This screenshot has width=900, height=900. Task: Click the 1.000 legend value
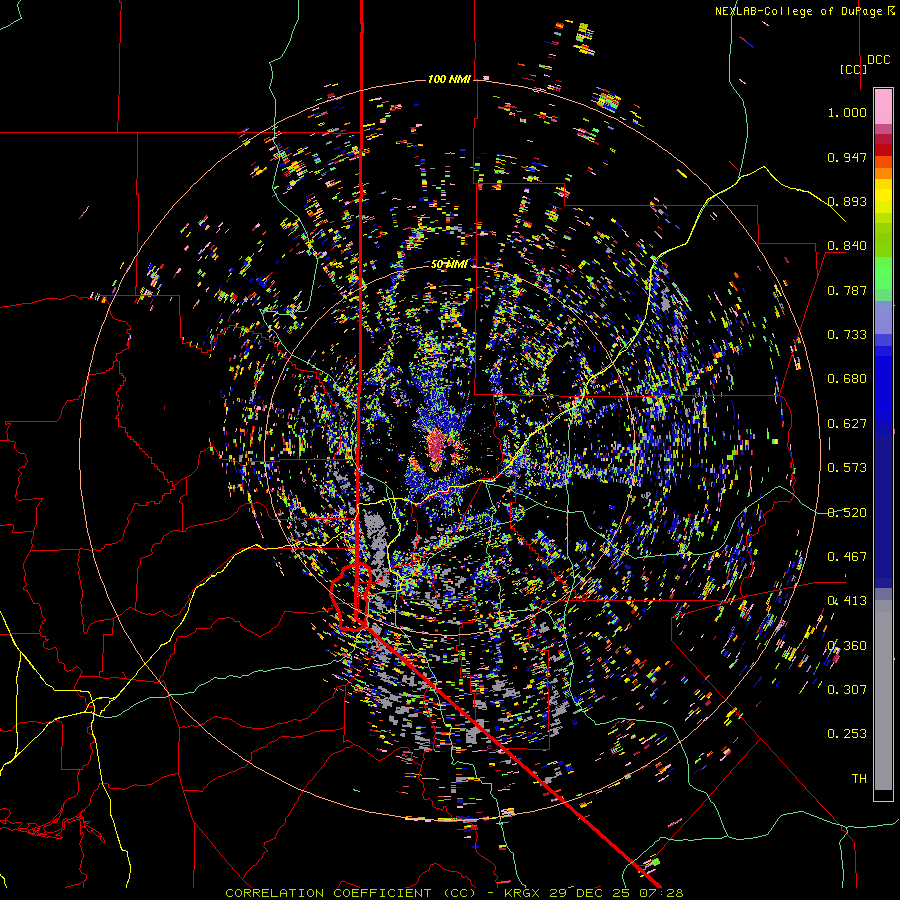[847, 112]
